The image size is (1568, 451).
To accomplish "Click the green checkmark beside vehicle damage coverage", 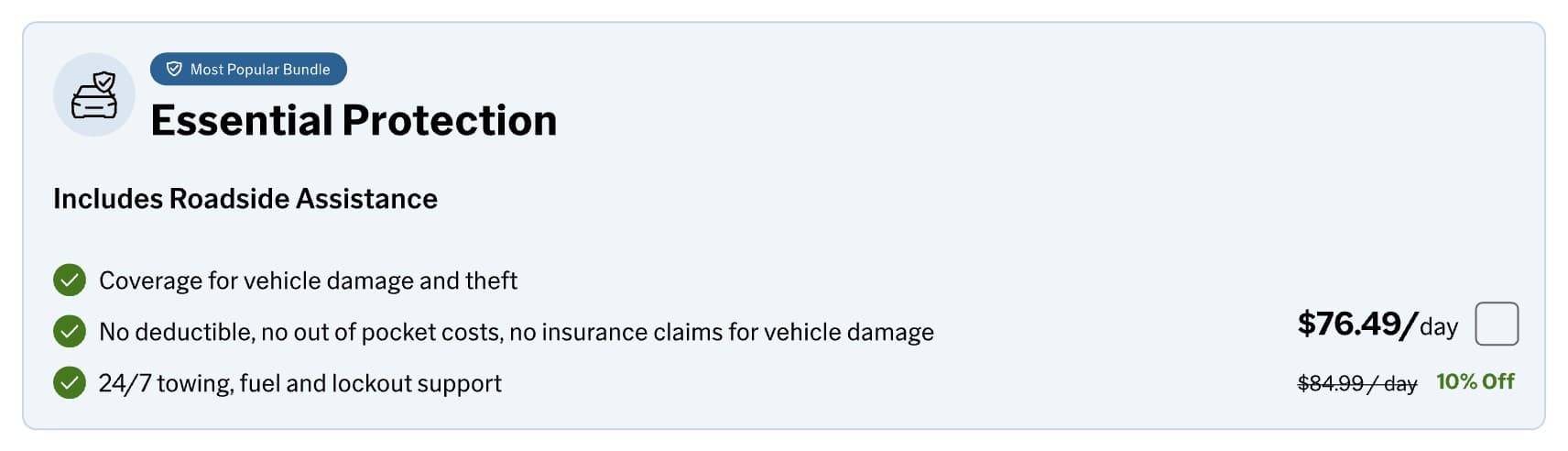I will (70, 280).
